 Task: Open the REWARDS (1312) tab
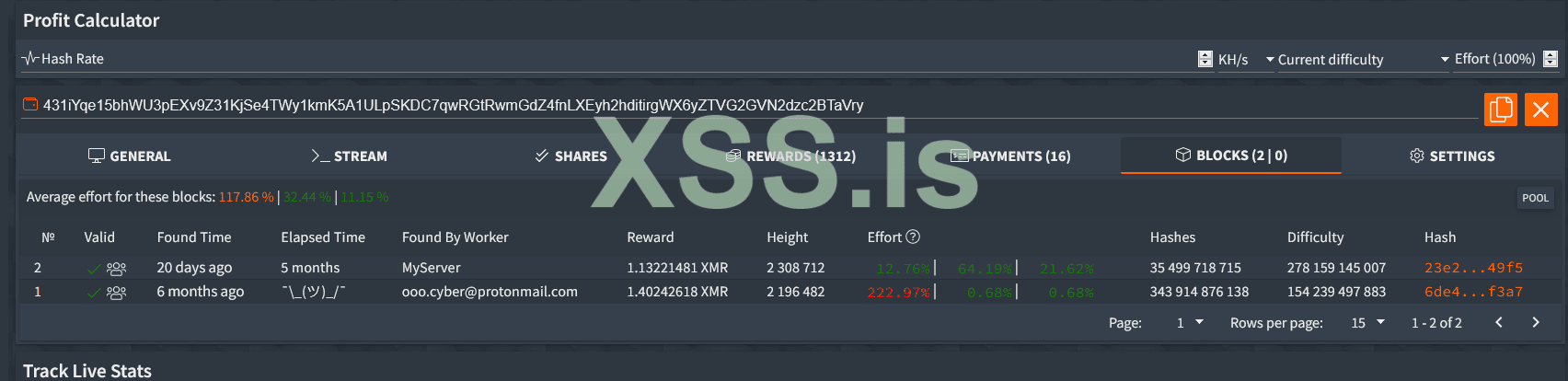coord(791,156)
